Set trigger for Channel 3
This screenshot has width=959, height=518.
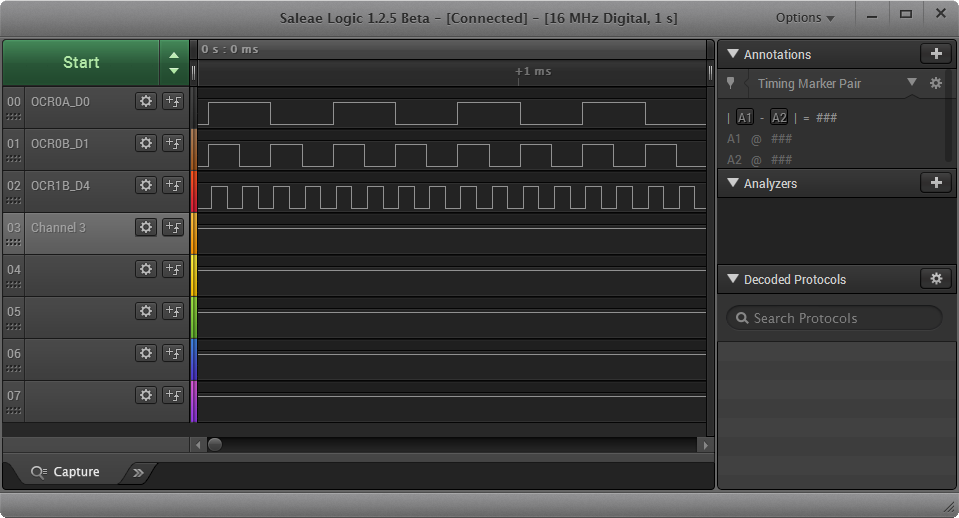point(173,228)
